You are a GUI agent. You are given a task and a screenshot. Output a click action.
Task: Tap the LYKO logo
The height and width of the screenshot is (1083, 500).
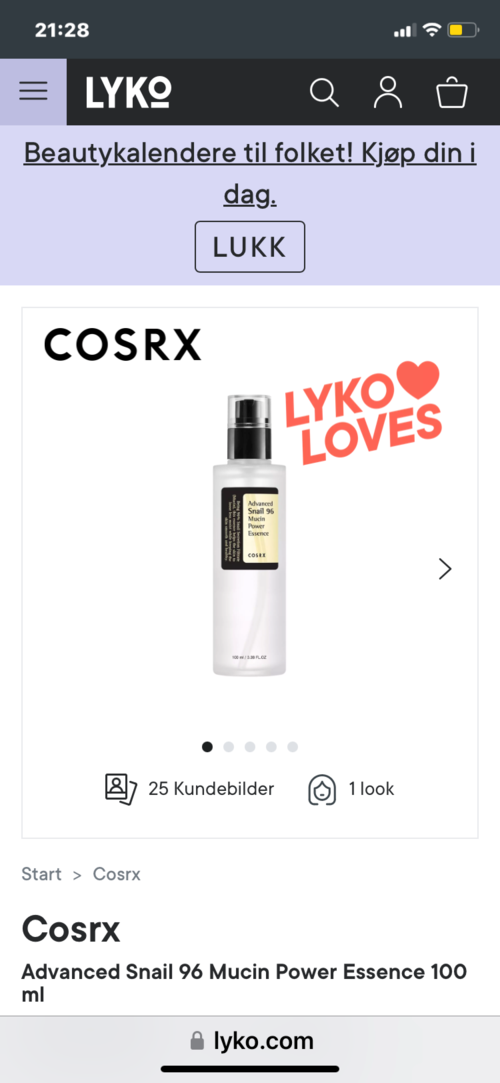pyautogui.click(x=128, y=92)
